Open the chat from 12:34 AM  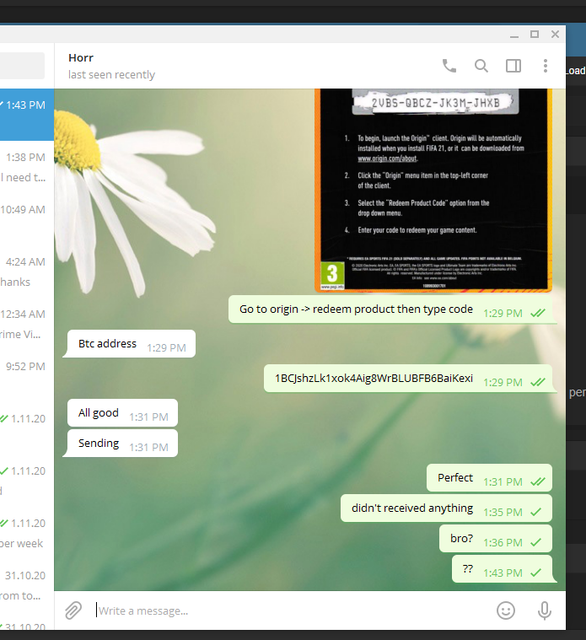(x=27, y=324)
